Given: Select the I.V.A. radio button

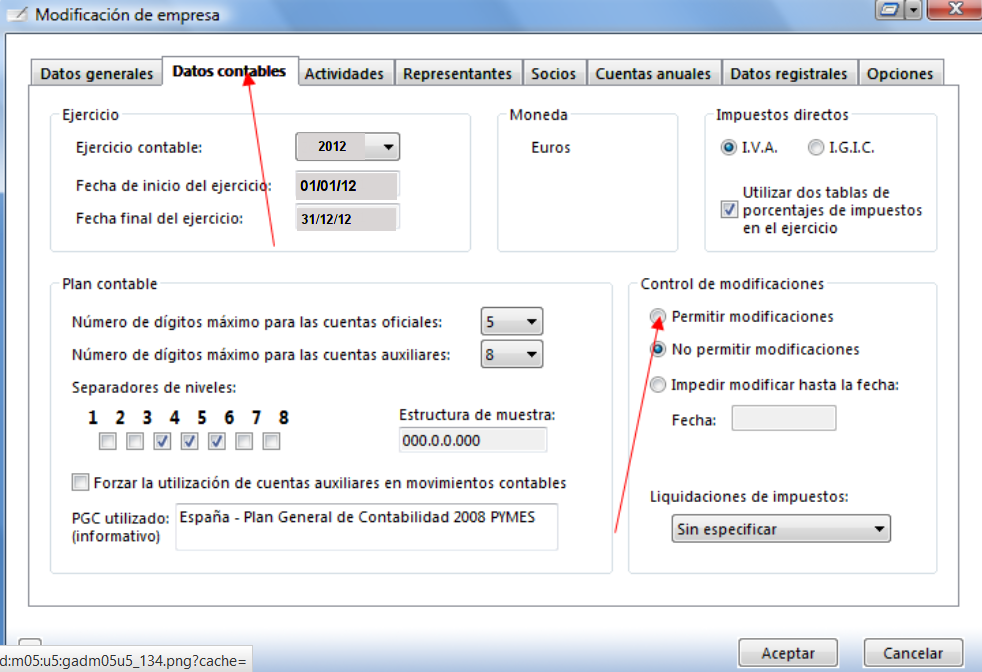Looking at the screenshot, I should [729, 148].
